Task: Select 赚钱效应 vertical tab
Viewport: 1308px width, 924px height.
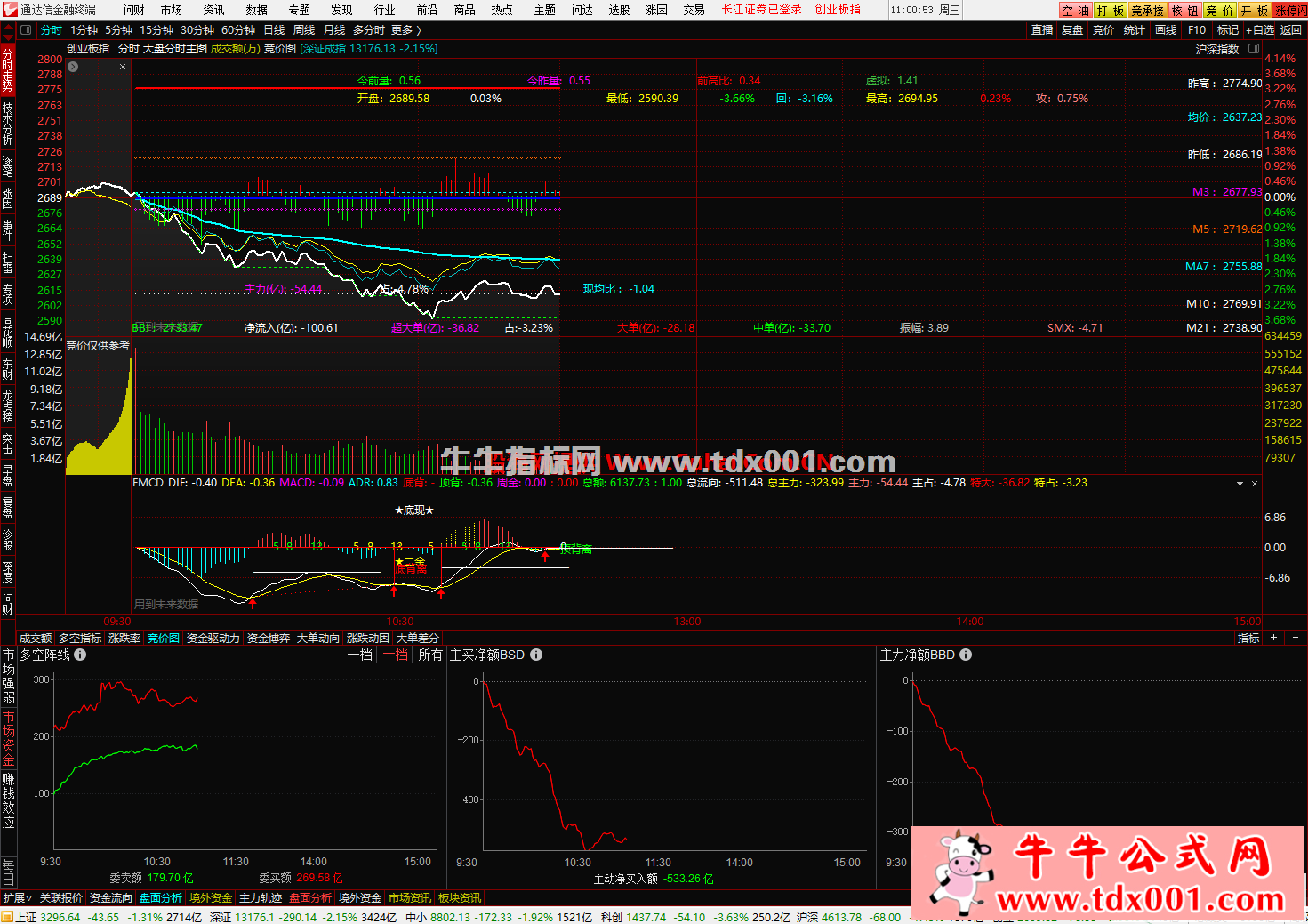Action: click(x=8, y=801)
